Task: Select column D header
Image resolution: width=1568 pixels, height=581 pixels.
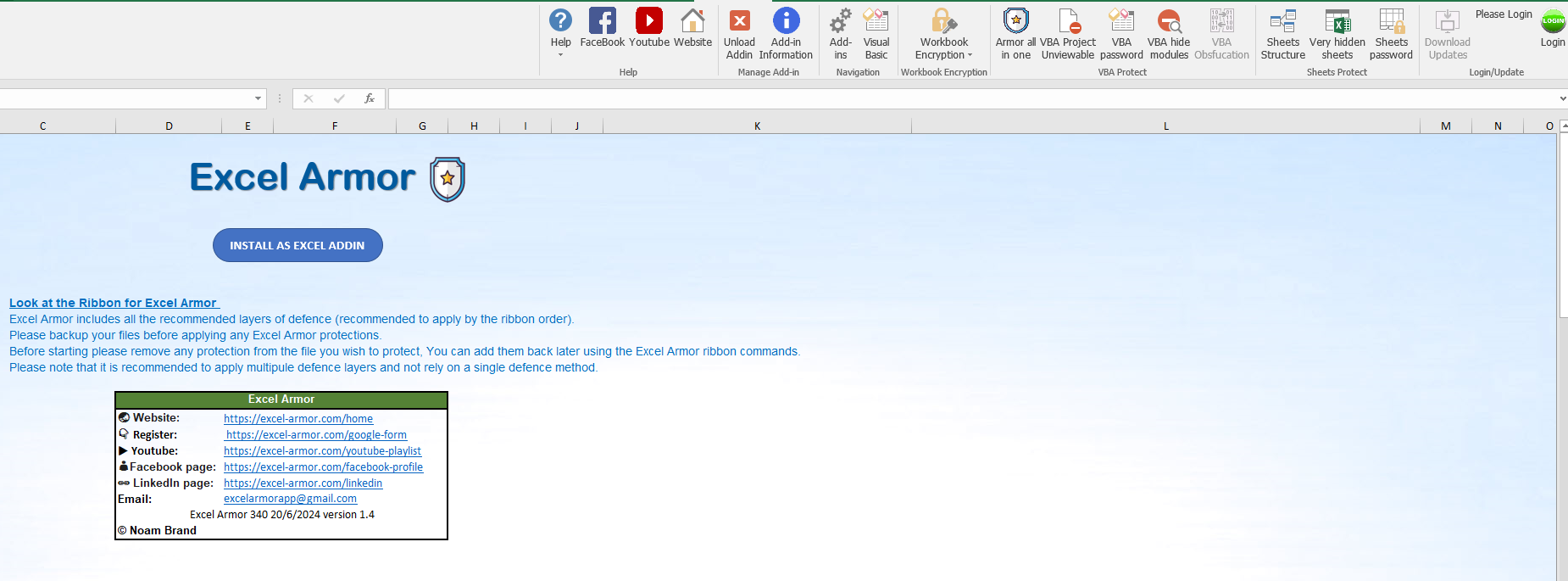Action: coord(169,126)
